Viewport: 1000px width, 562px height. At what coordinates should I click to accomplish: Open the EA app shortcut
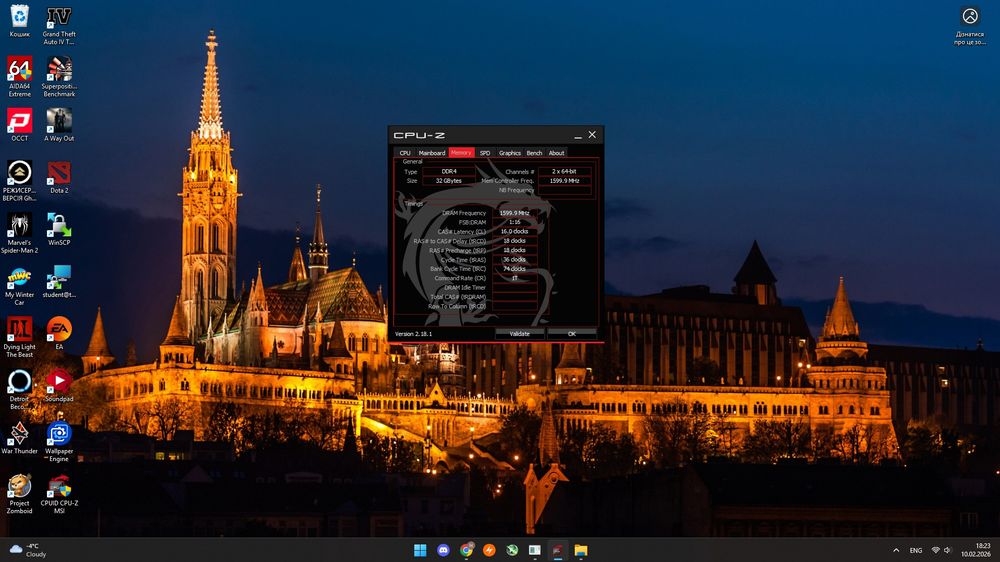tap(59, 334)
